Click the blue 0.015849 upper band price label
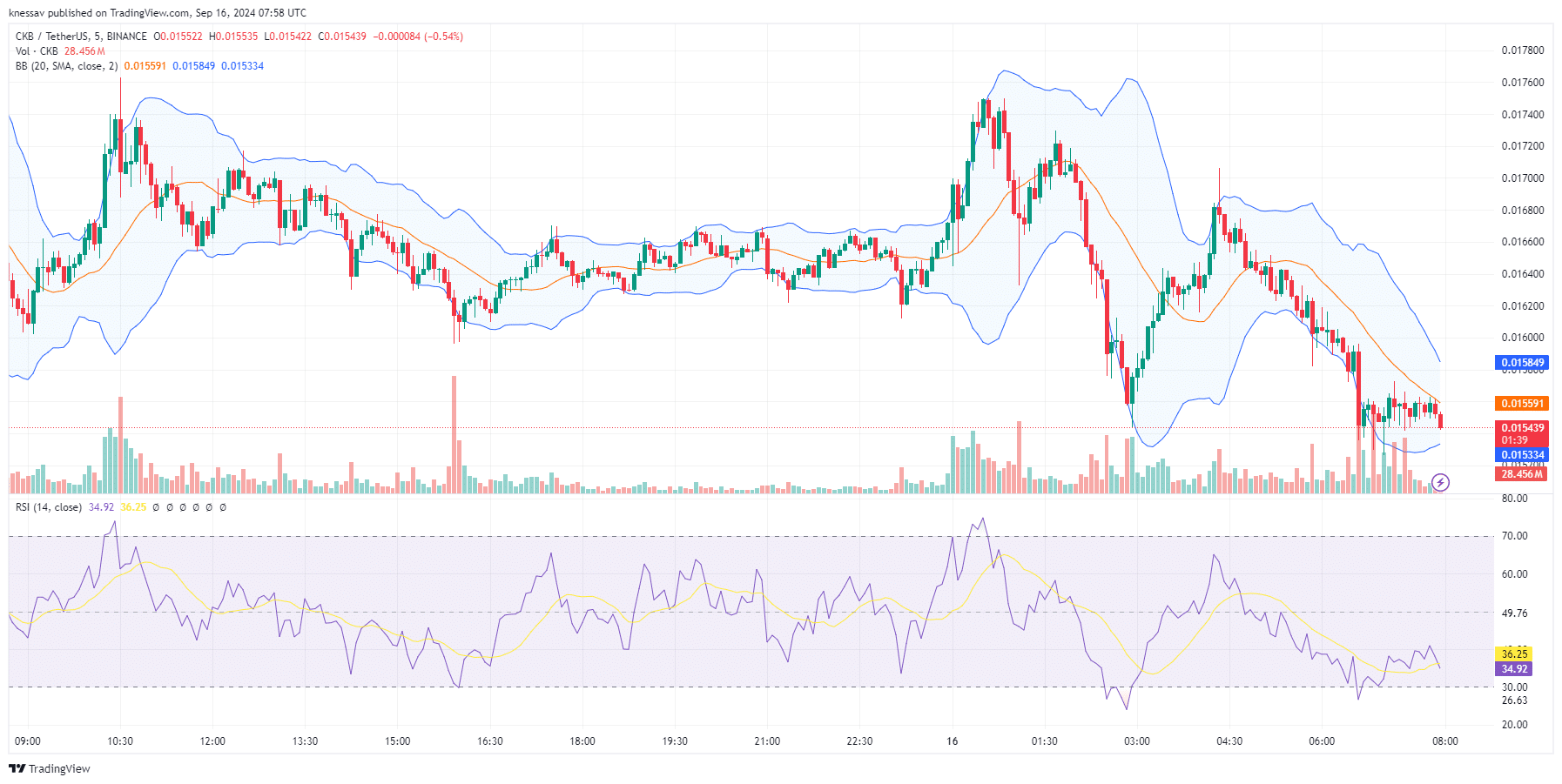The height and width of the screenshot is (784, 1562). coord(1523,363)
